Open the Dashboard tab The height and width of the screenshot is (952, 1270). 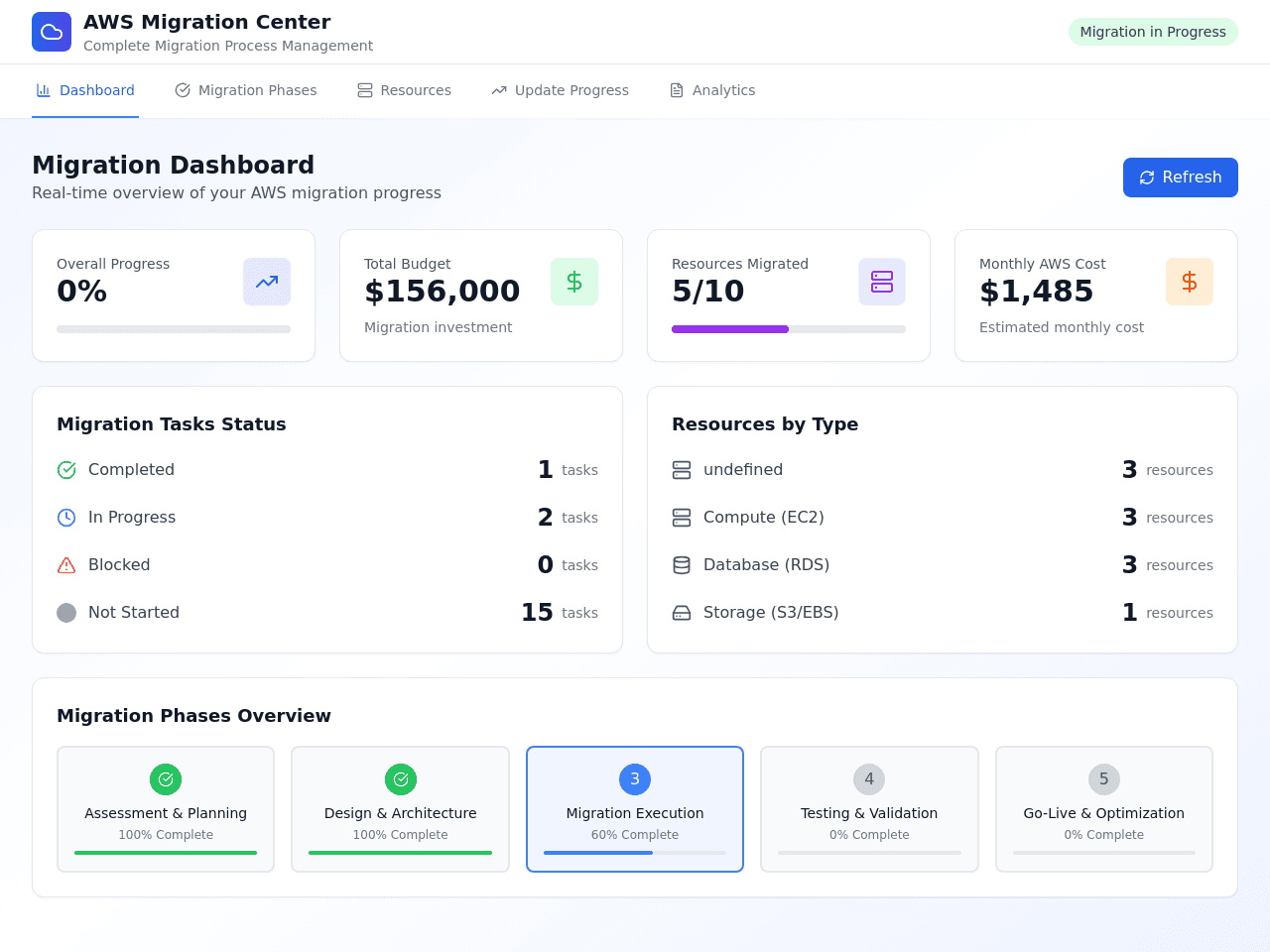(x=85, y=90)
